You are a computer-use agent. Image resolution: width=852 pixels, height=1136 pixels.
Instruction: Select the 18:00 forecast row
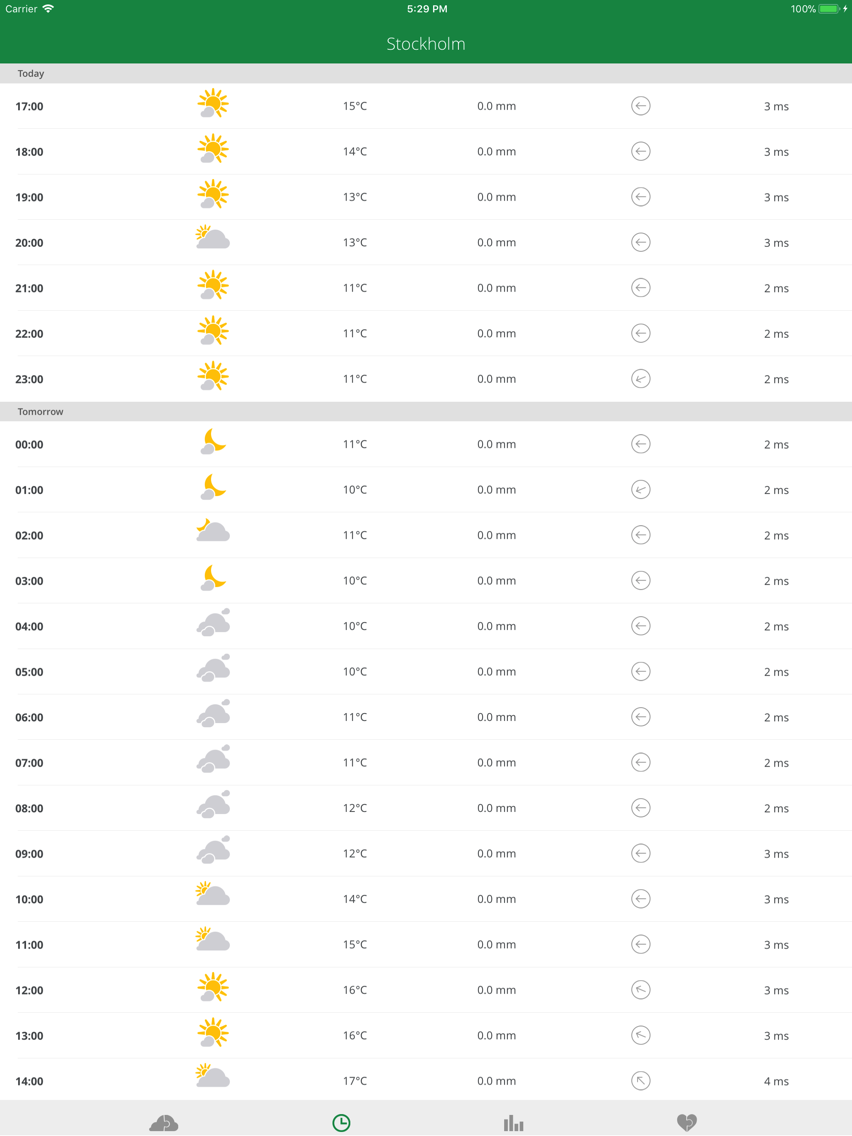coord(426,152)
